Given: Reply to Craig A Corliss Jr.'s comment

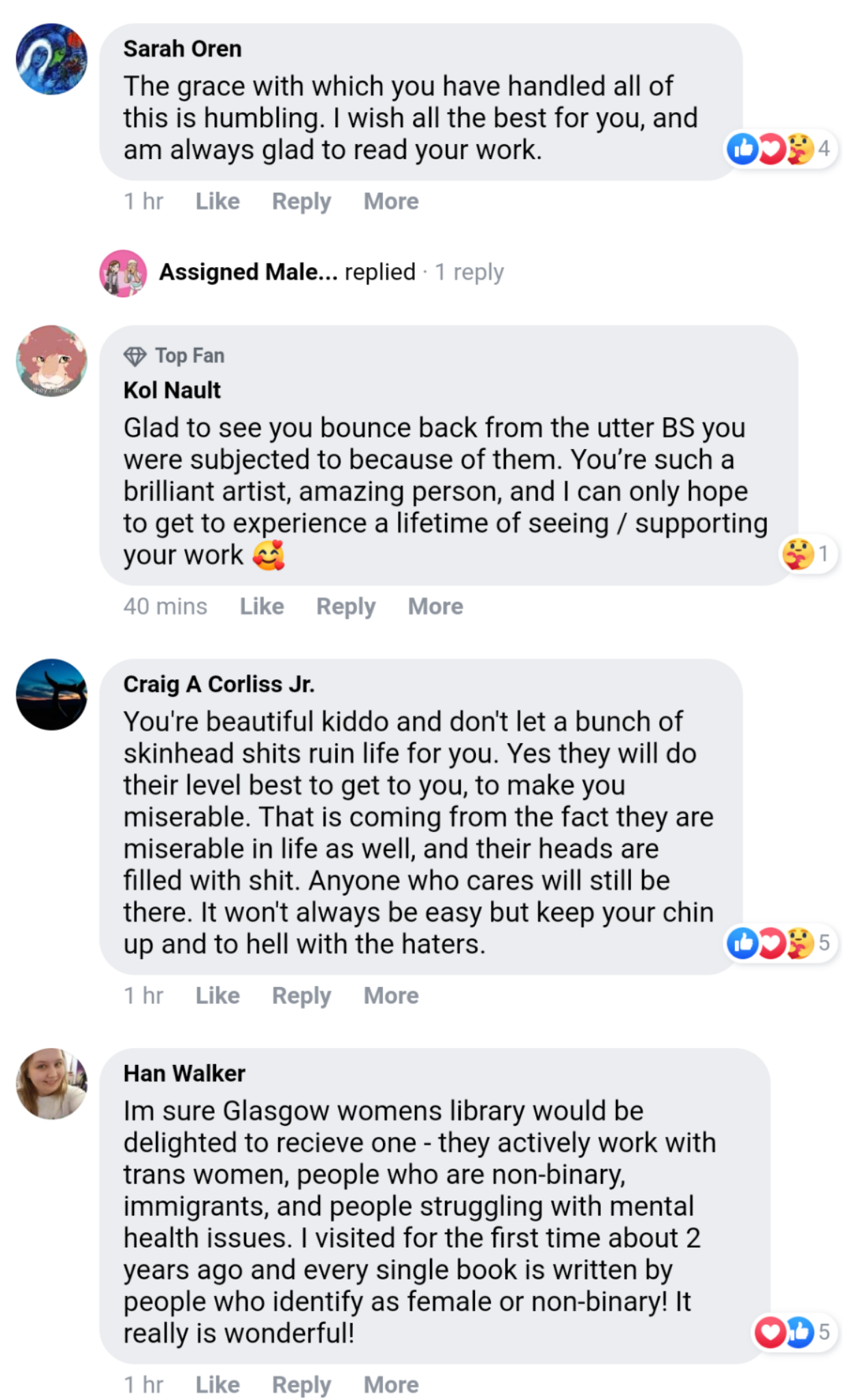Looking at the screenshot, I should [x=301, y=996].
